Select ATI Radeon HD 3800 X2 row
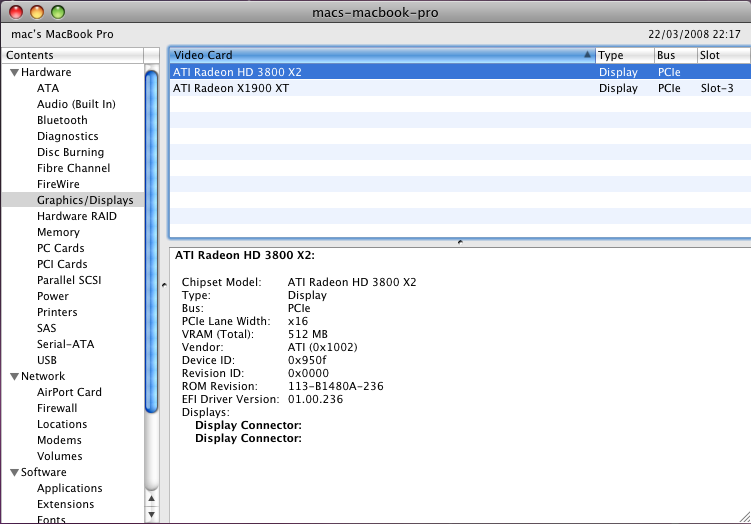The image size is (751, 524). (460, 72)
